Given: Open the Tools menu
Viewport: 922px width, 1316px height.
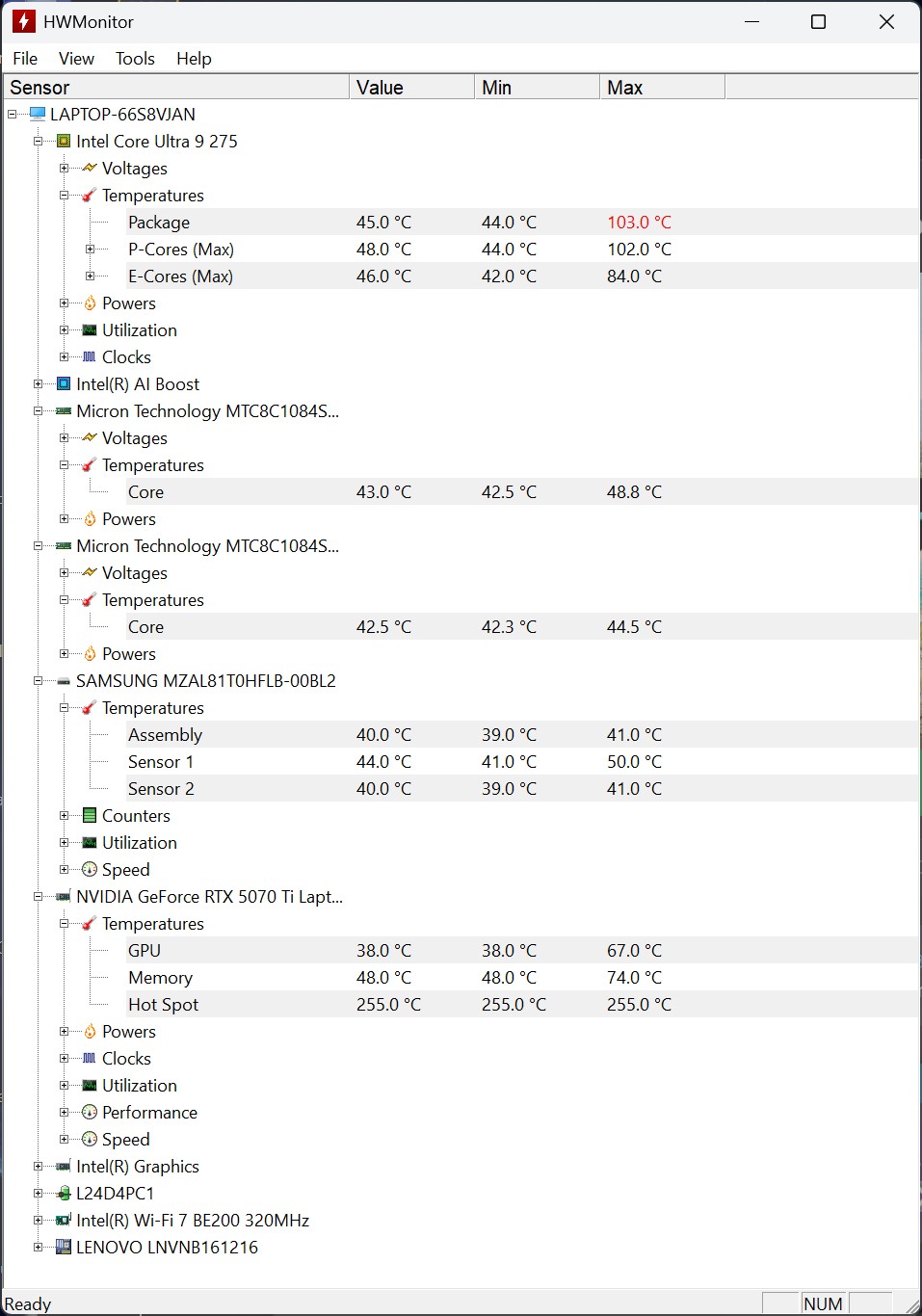Looking at the screenshot, I should (135, 59).
